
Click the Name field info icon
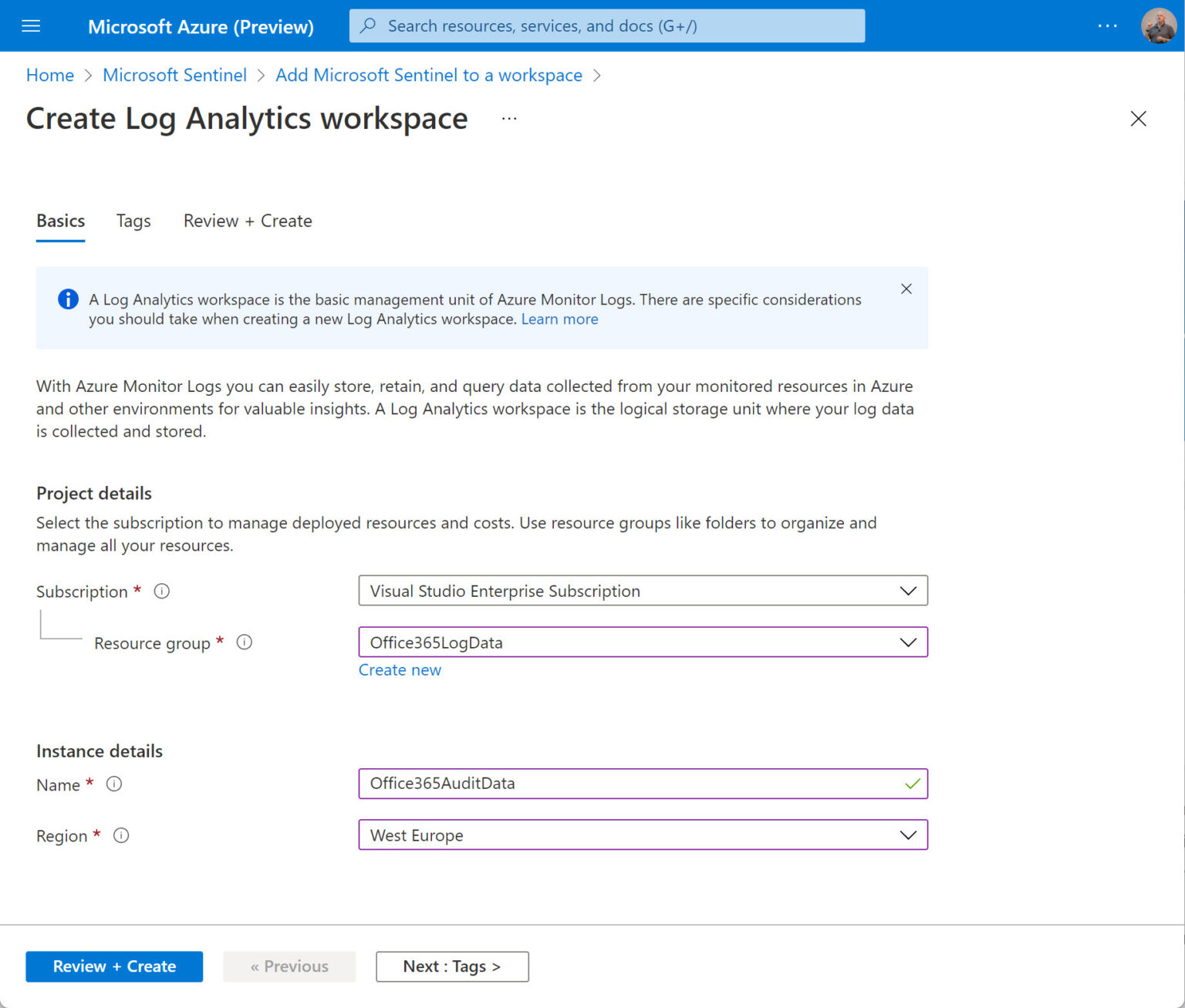pyautogui.click(x=113, y=784)
